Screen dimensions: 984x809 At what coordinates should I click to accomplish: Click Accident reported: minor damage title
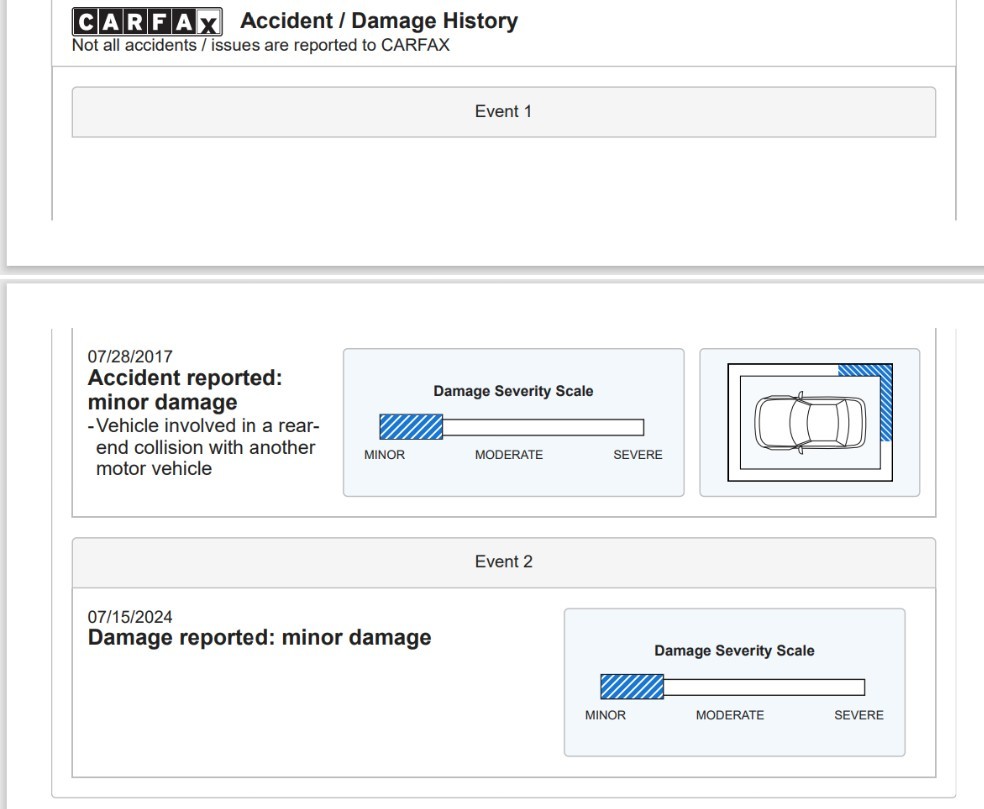[x=185, y=390]
